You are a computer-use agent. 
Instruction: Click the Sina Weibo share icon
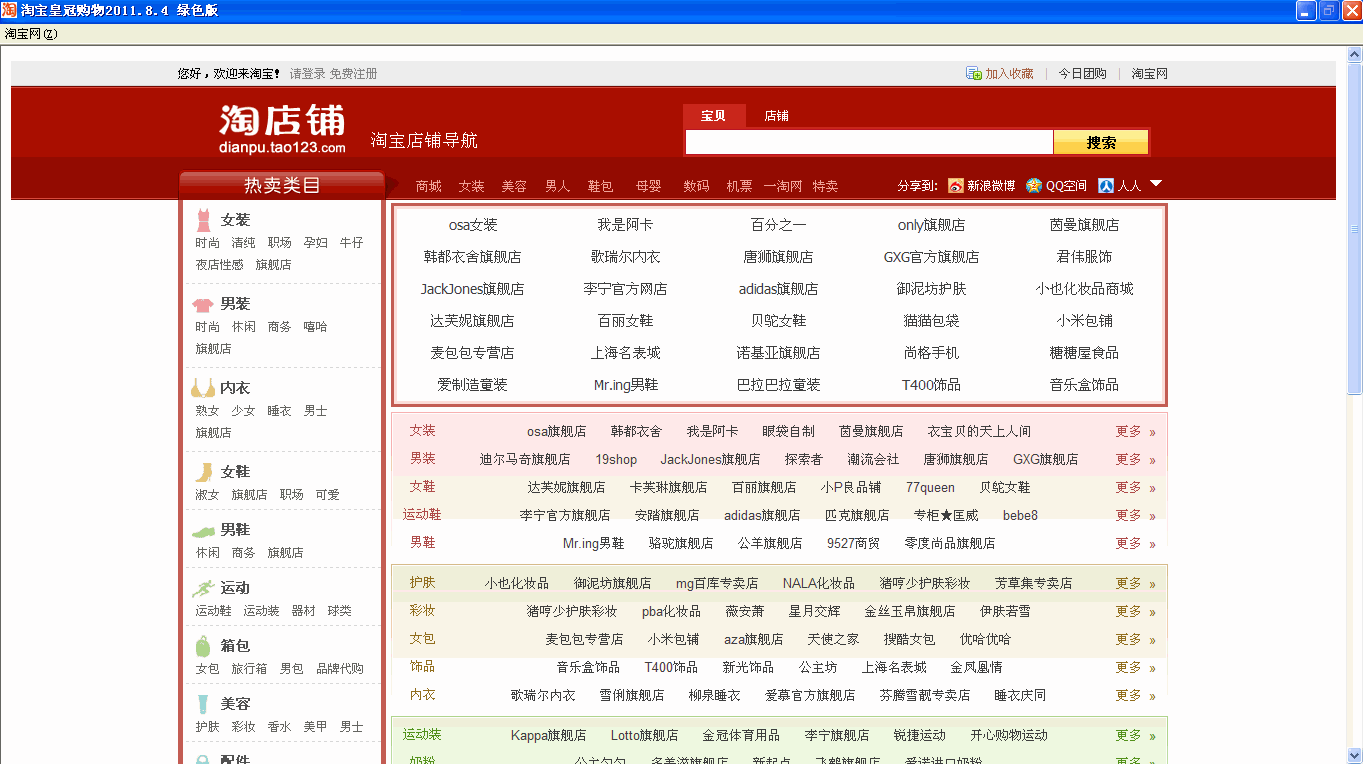[x=955, y=185]
